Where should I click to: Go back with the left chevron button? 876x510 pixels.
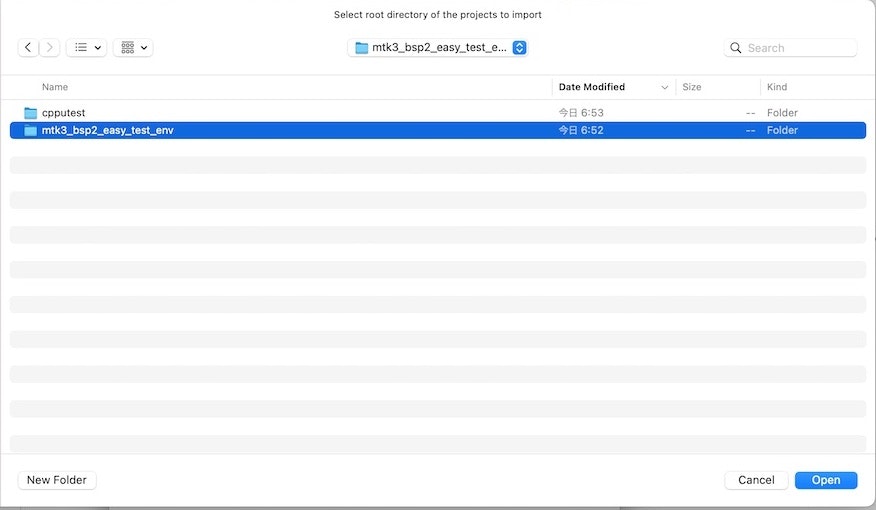(x=28, y=47)
